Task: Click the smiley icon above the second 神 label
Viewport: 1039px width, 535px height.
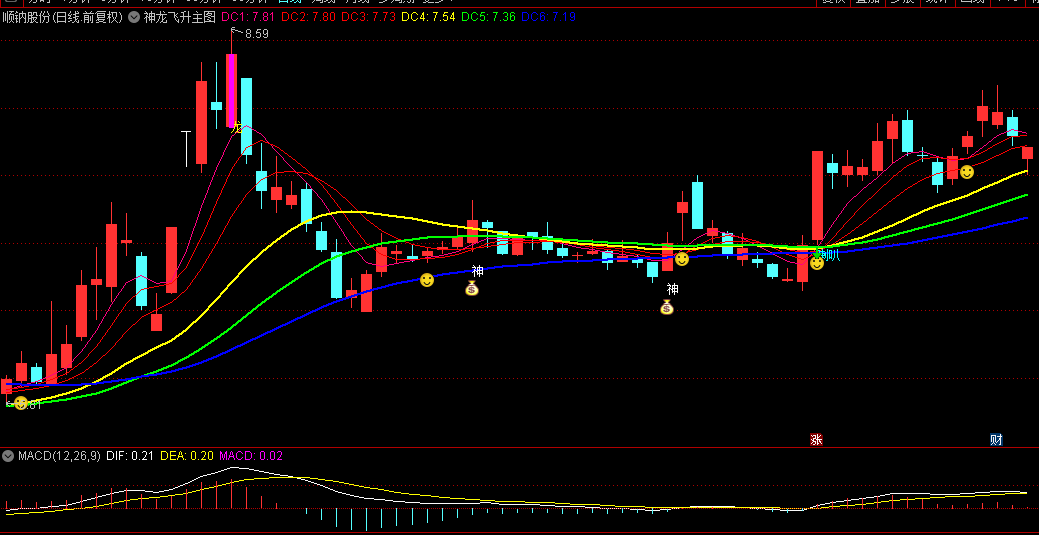Action: pos(682,259)
